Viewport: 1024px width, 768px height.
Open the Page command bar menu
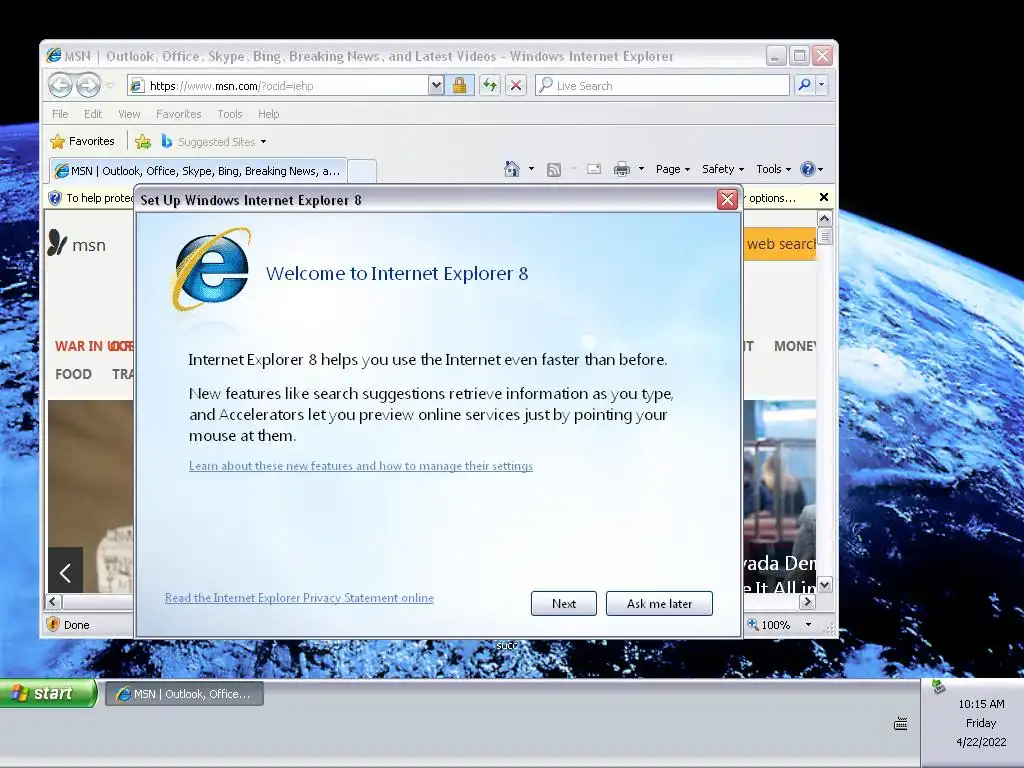click(x=673, y=169)
